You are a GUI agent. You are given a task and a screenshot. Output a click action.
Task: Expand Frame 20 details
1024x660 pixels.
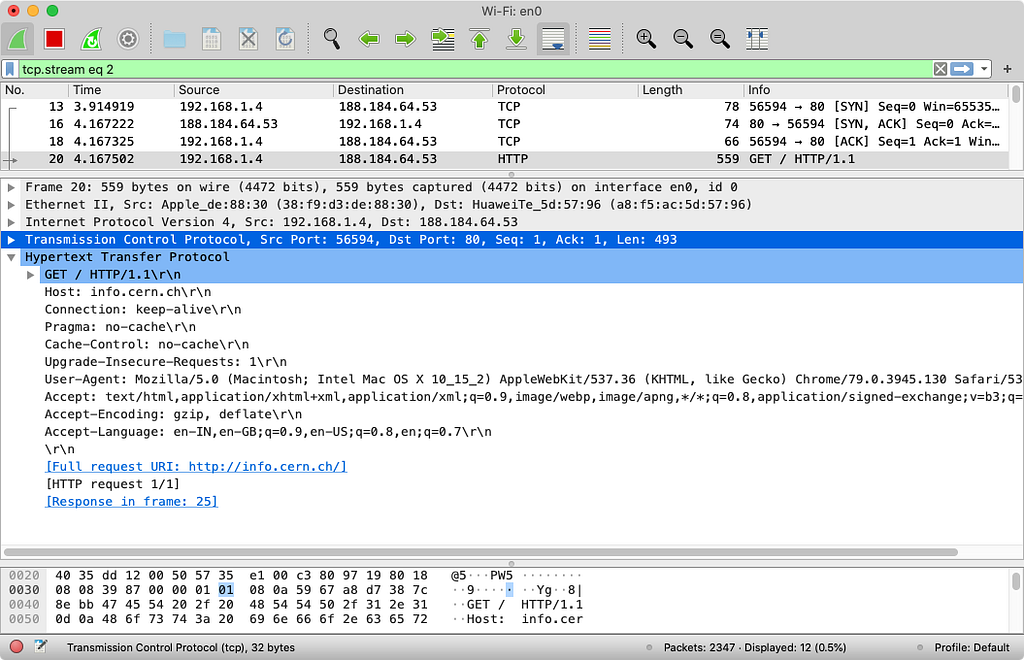pyautogui.click(x=11, y=187)
